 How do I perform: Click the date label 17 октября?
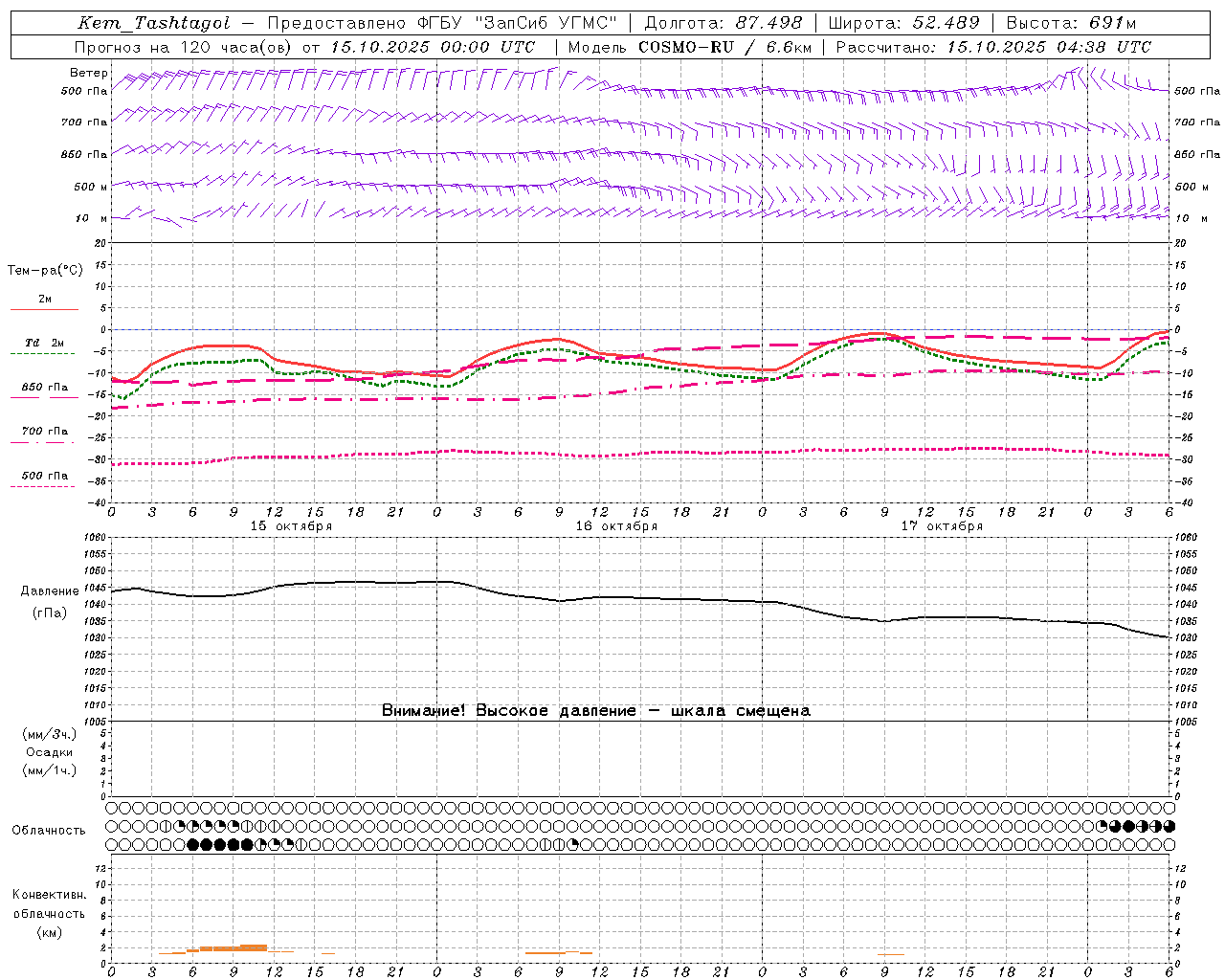coord(942,526)
